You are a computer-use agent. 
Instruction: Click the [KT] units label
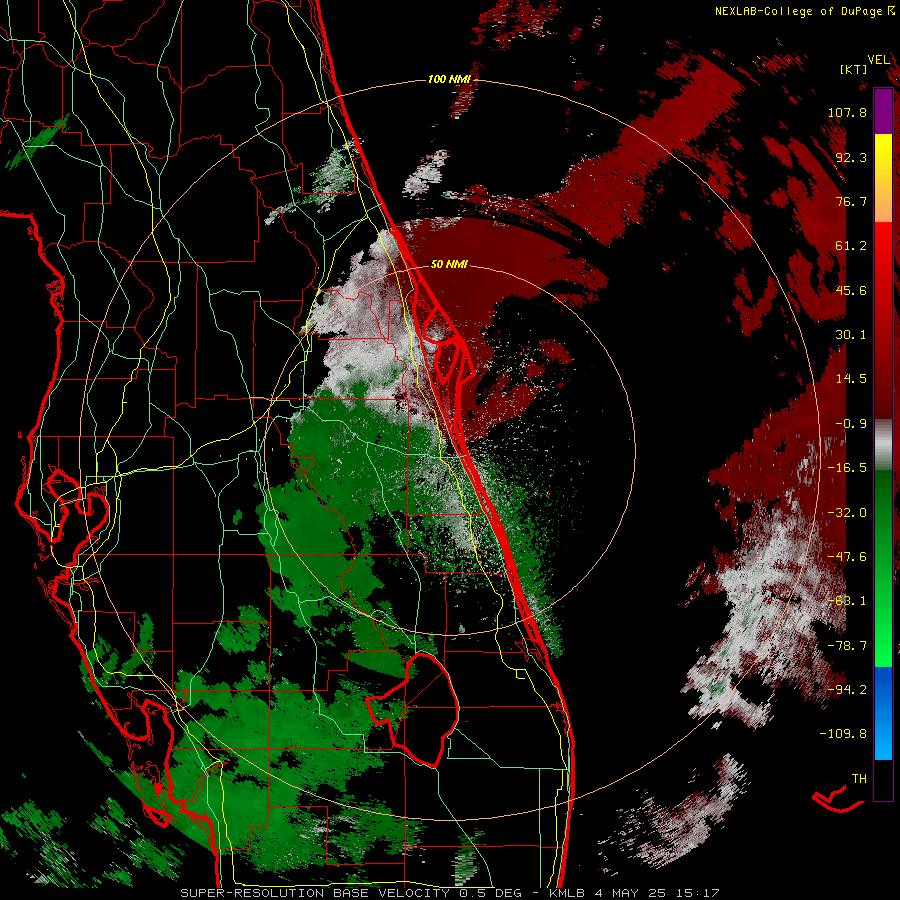(854, 69)
